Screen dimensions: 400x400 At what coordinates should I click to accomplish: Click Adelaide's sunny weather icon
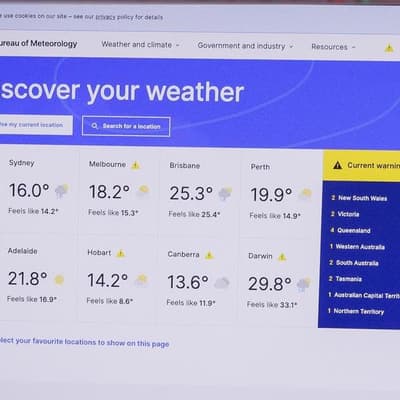[x=59, y=280]
